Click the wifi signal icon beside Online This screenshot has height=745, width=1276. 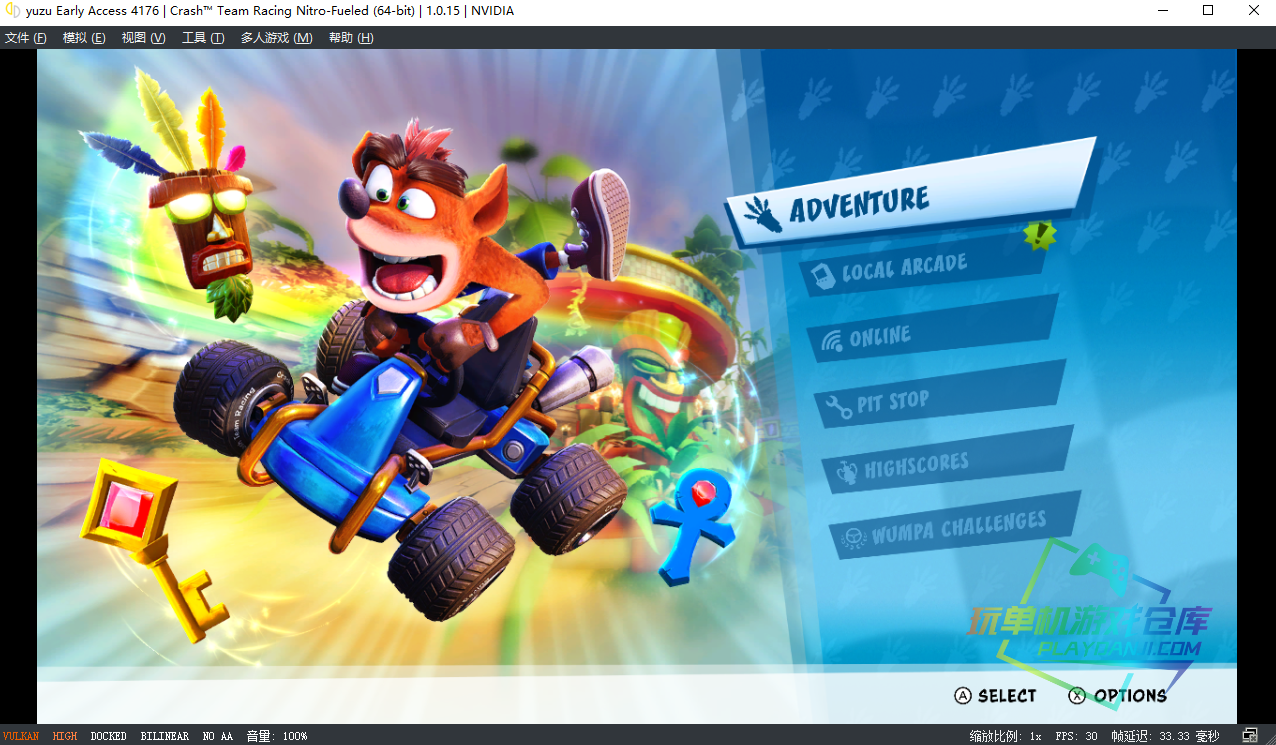click(x=831, y=342)
